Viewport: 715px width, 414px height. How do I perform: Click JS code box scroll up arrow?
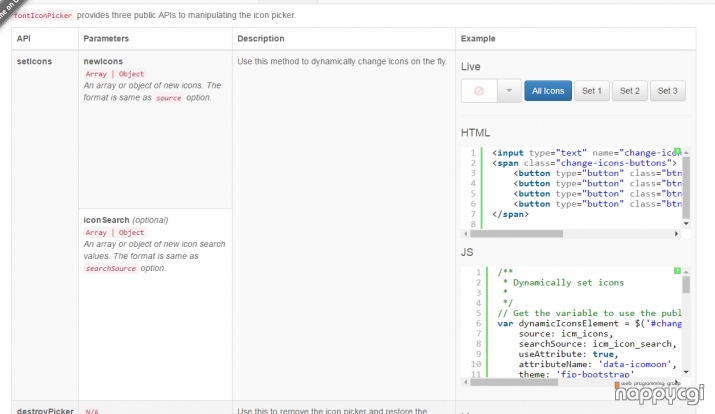coord(686,272)
